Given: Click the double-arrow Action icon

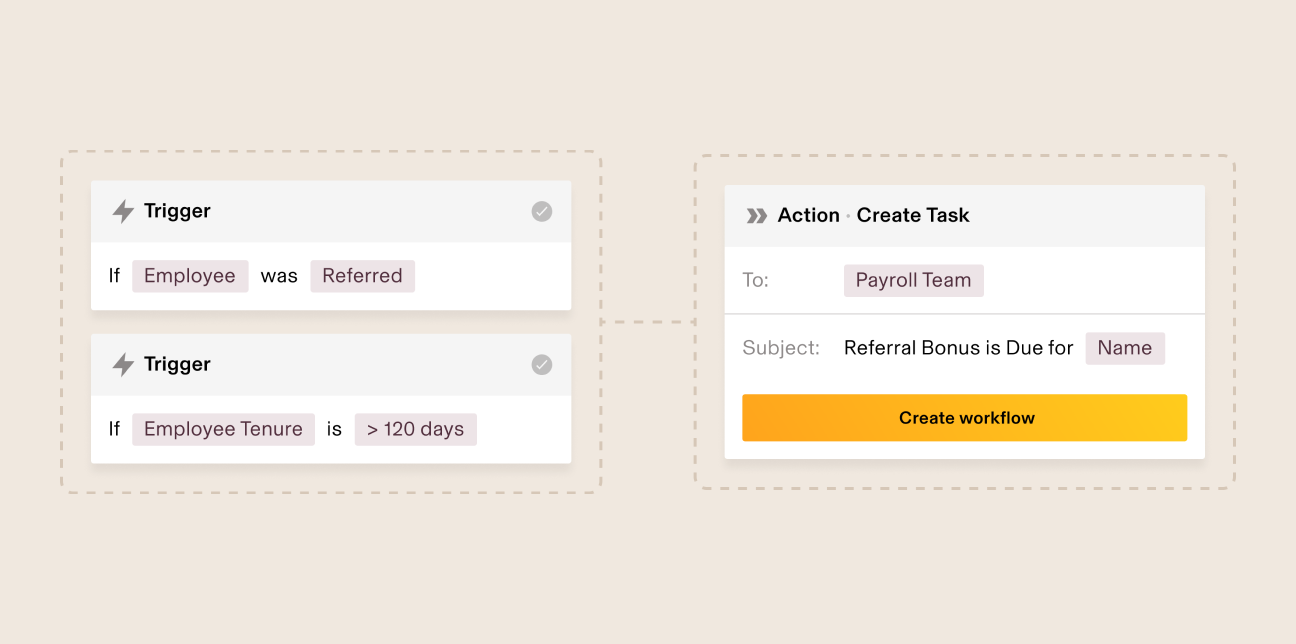Looking at the screenshot, I should [757, 215].
